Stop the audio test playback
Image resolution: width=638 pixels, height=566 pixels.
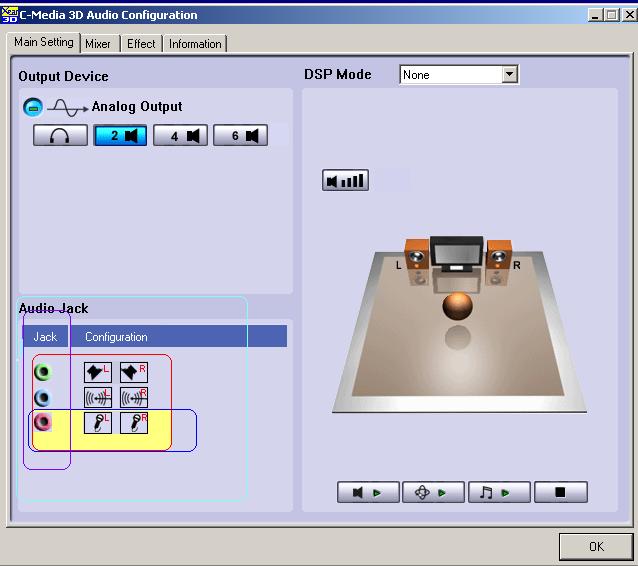click(x=561, y=492)
